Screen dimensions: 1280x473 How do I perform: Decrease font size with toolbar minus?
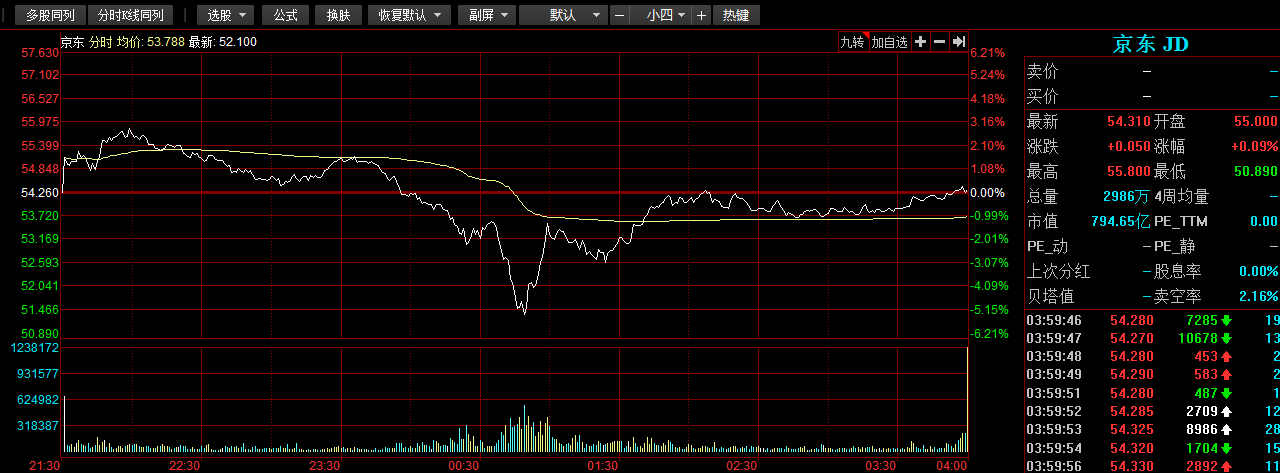pos(620,15)
